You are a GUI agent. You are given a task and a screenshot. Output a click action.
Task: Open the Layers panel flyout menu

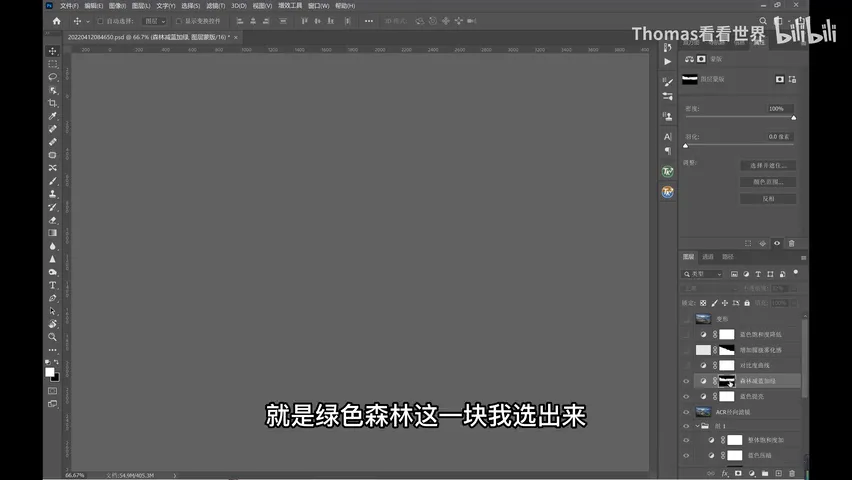(803, 257)
